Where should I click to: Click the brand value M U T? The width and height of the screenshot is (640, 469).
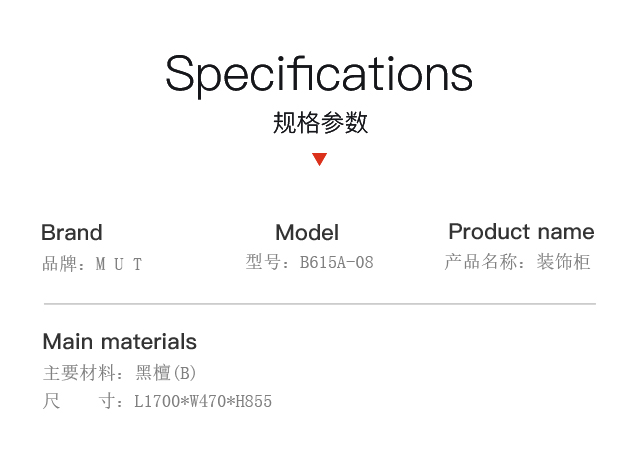click(x=119, y=264)
